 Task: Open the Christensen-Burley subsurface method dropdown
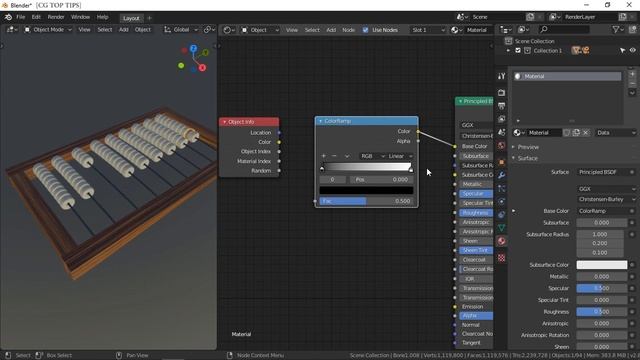(607, 200)
